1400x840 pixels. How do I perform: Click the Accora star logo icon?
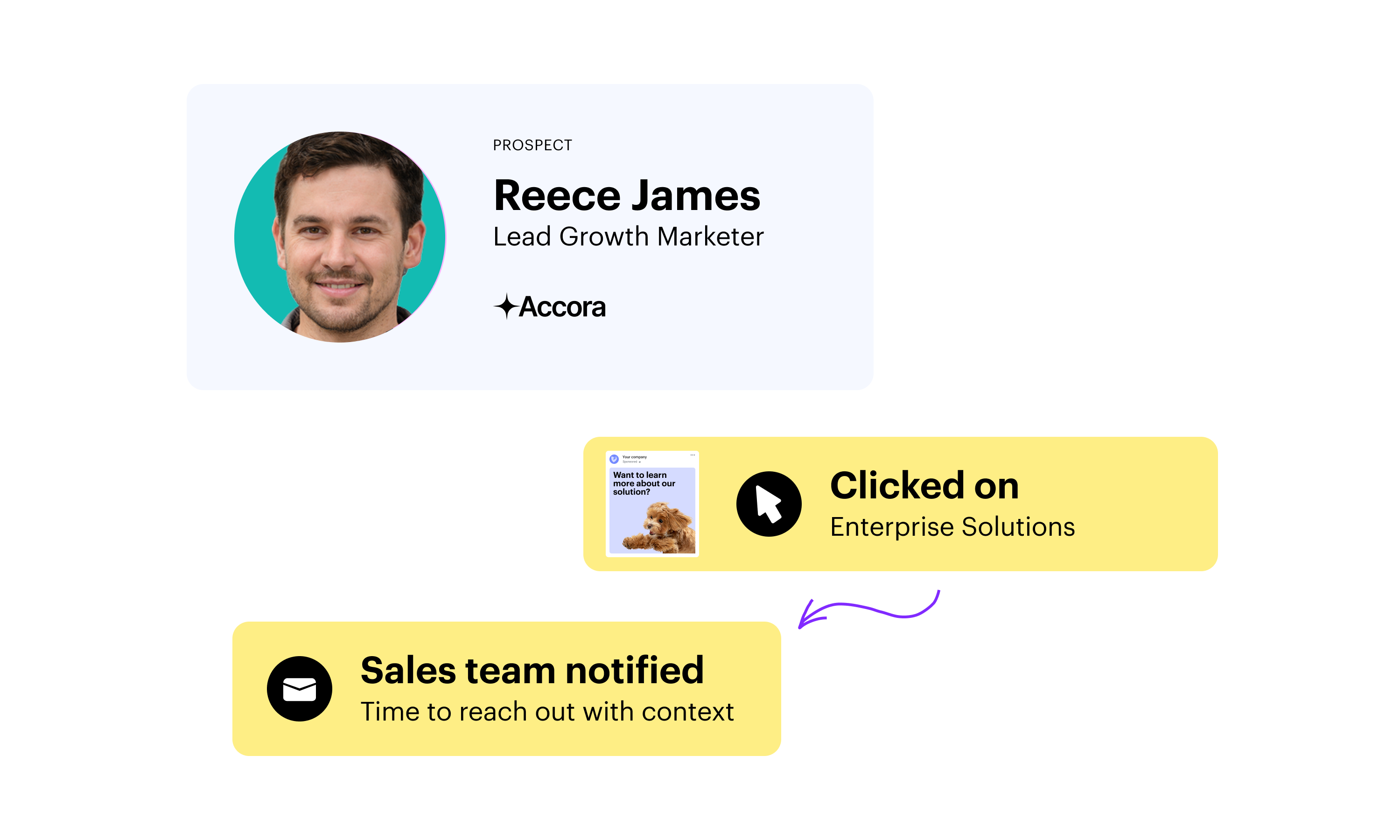click(505, 306)
